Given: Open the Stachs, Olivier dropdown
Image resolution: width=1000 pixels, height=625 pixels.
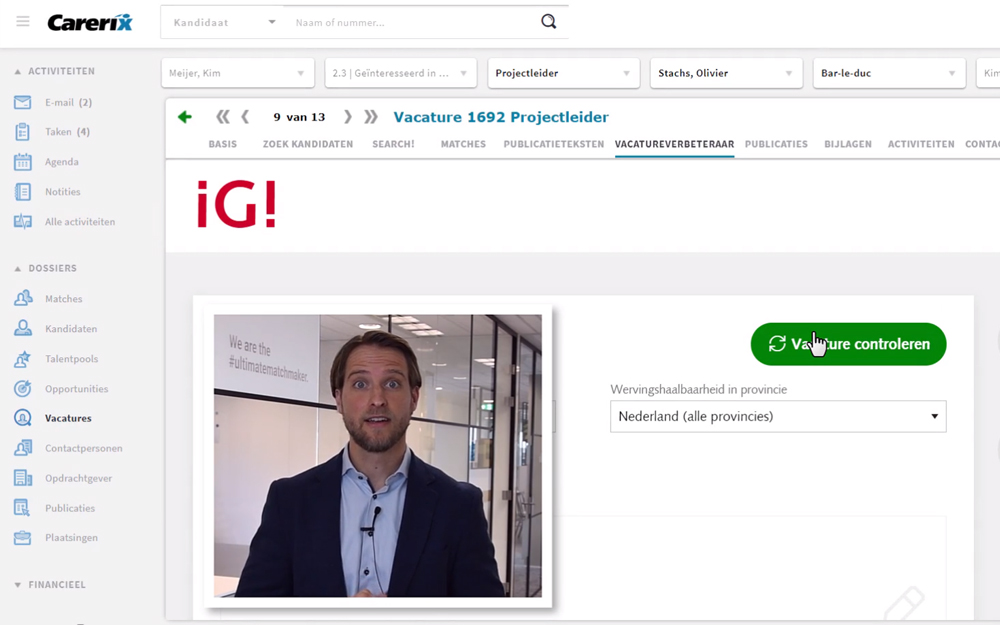Looking at the screenshot, I should 726,73.
